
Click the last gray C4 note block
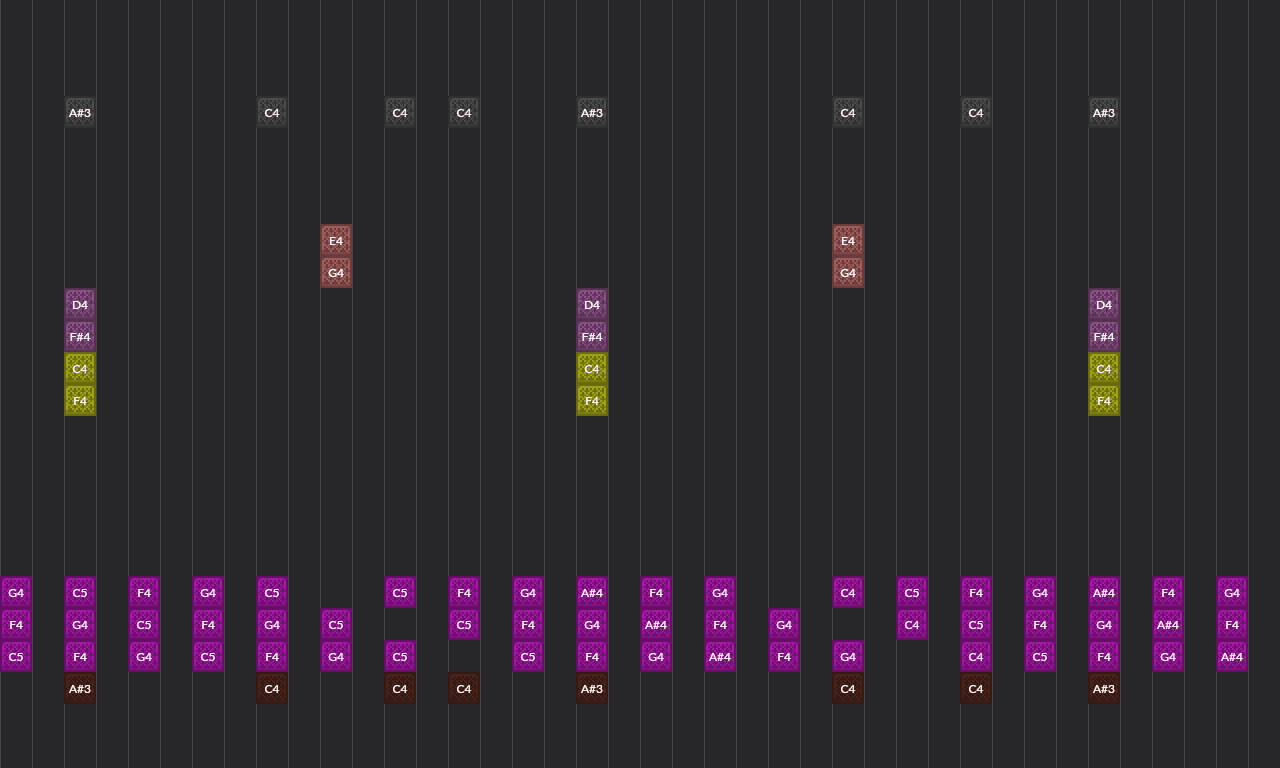976,113
